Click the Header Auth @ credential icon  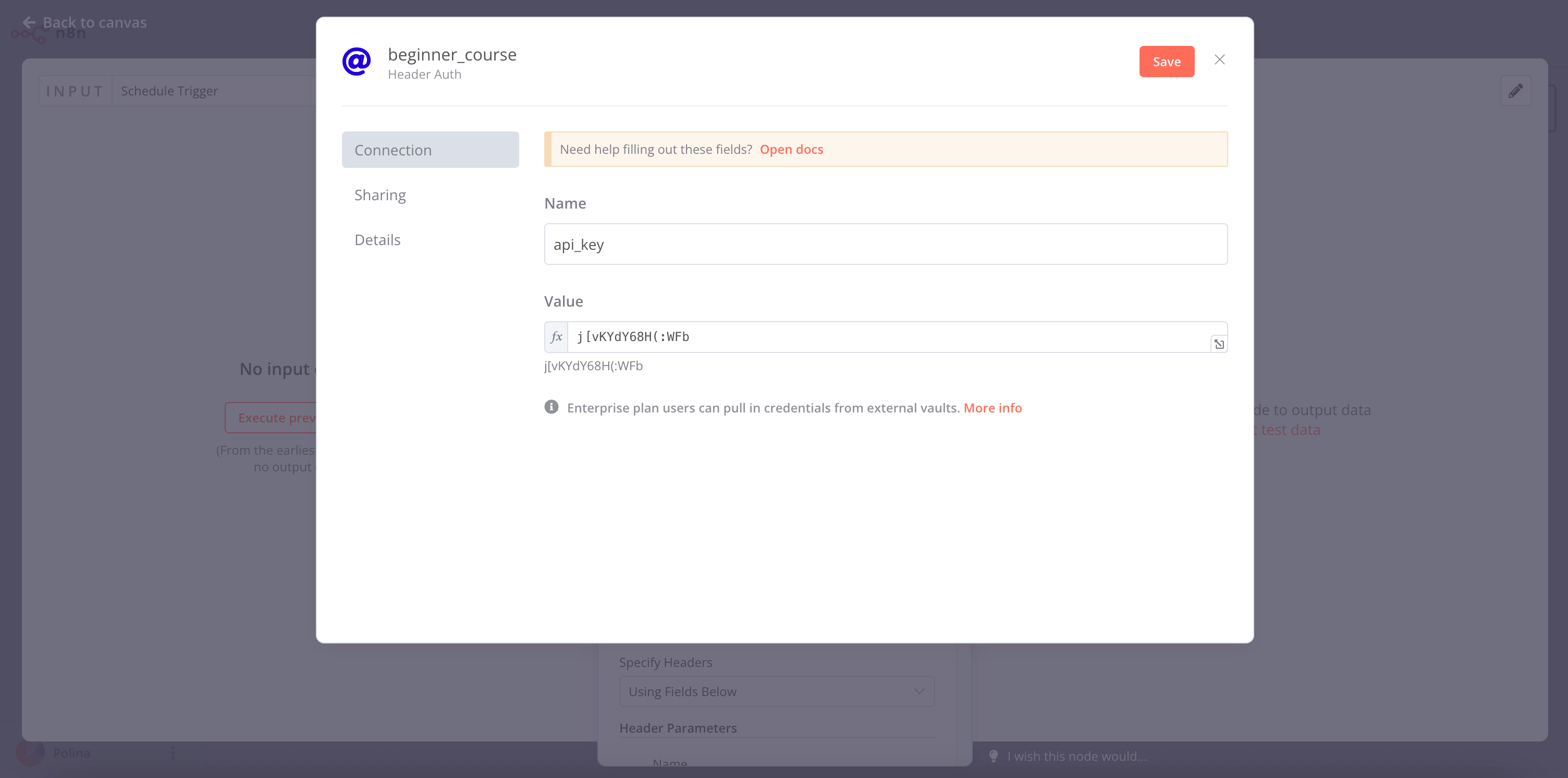pos(357,61)
